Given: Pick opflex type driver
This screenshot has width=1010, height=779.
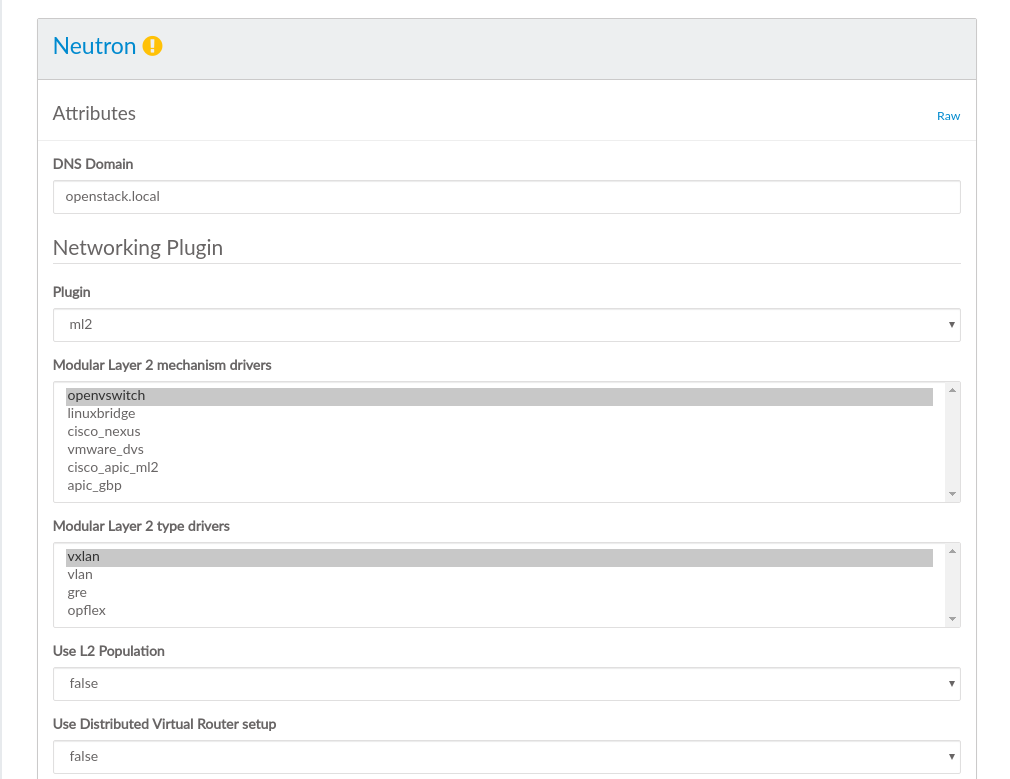Looking at the screenshot, I should pyautogui.click(x=86, y=611).
